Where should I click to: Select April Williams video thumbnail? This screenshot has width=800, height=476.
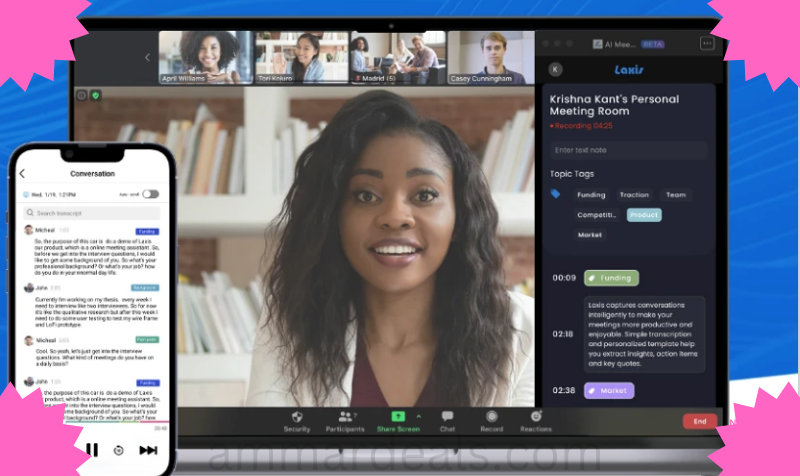click(206, 57)
